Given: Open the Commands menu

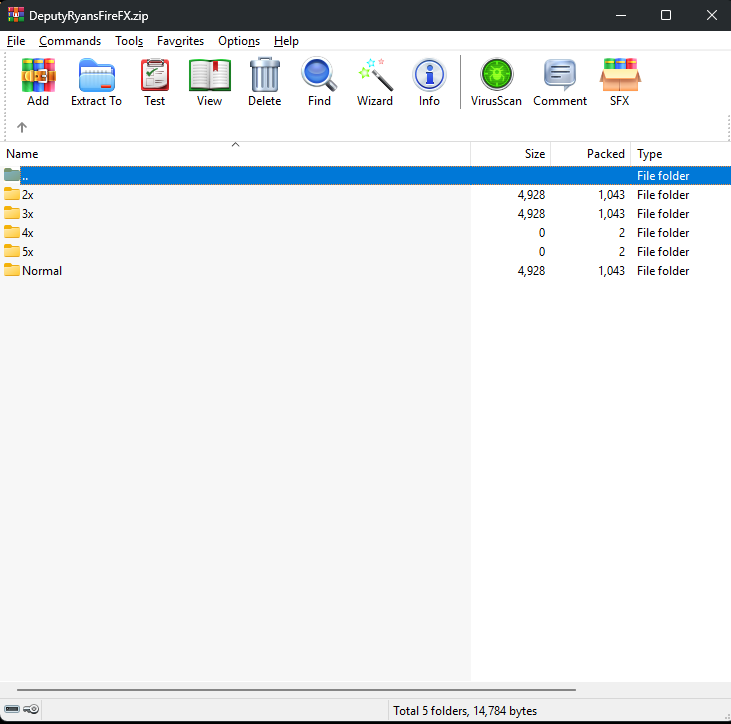Looking at the screenshot, I should coord(70,41).
